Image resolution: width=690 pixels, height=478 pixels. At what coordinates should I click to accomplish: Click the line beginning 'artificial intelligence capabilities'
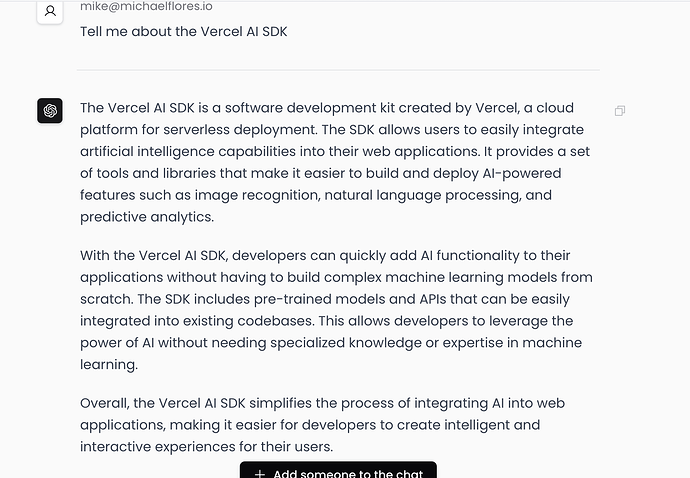[335, 151]
